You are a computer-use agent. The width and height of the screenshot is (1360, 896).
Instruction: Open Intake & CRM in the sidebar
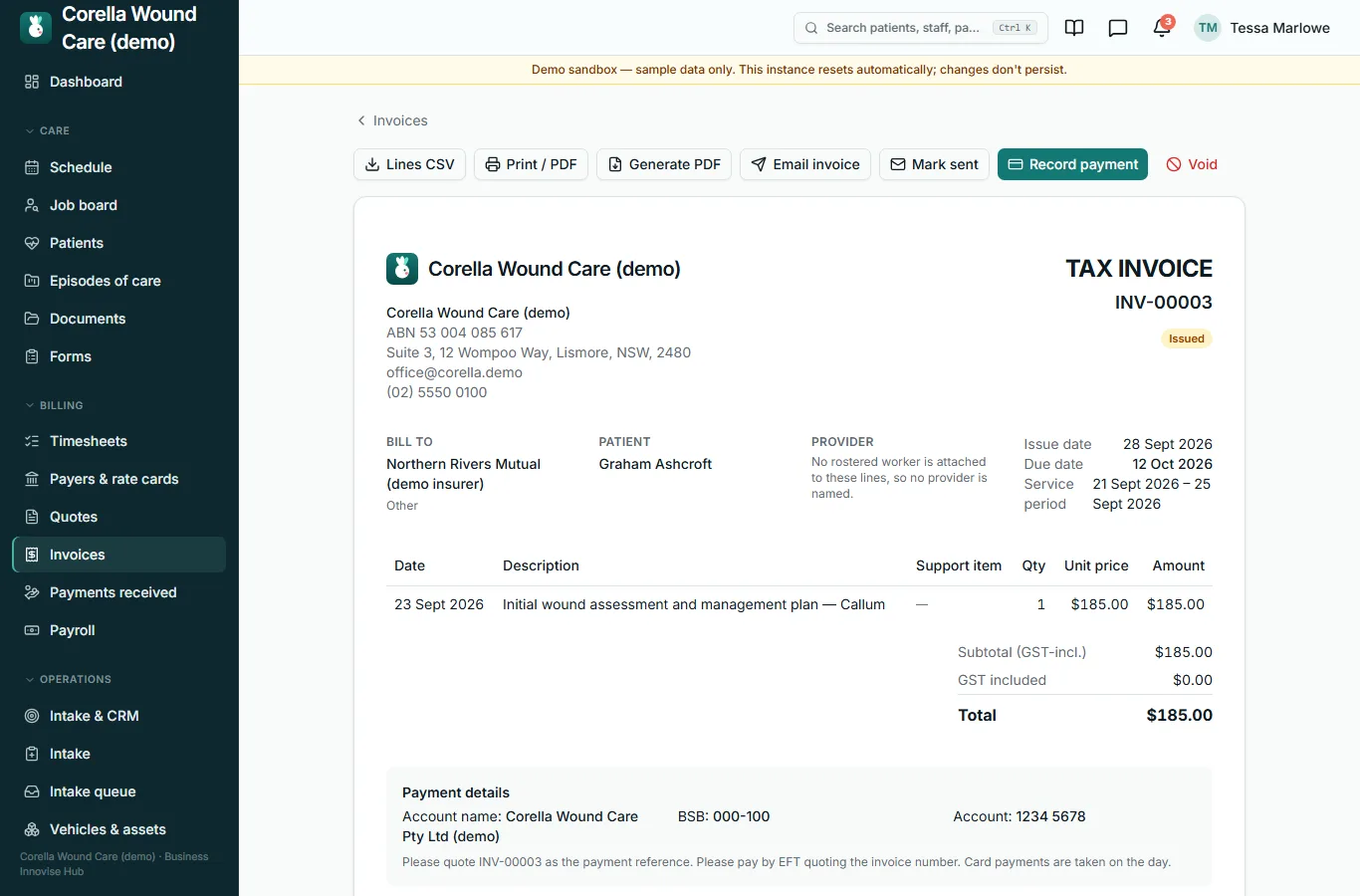[119, 716]
